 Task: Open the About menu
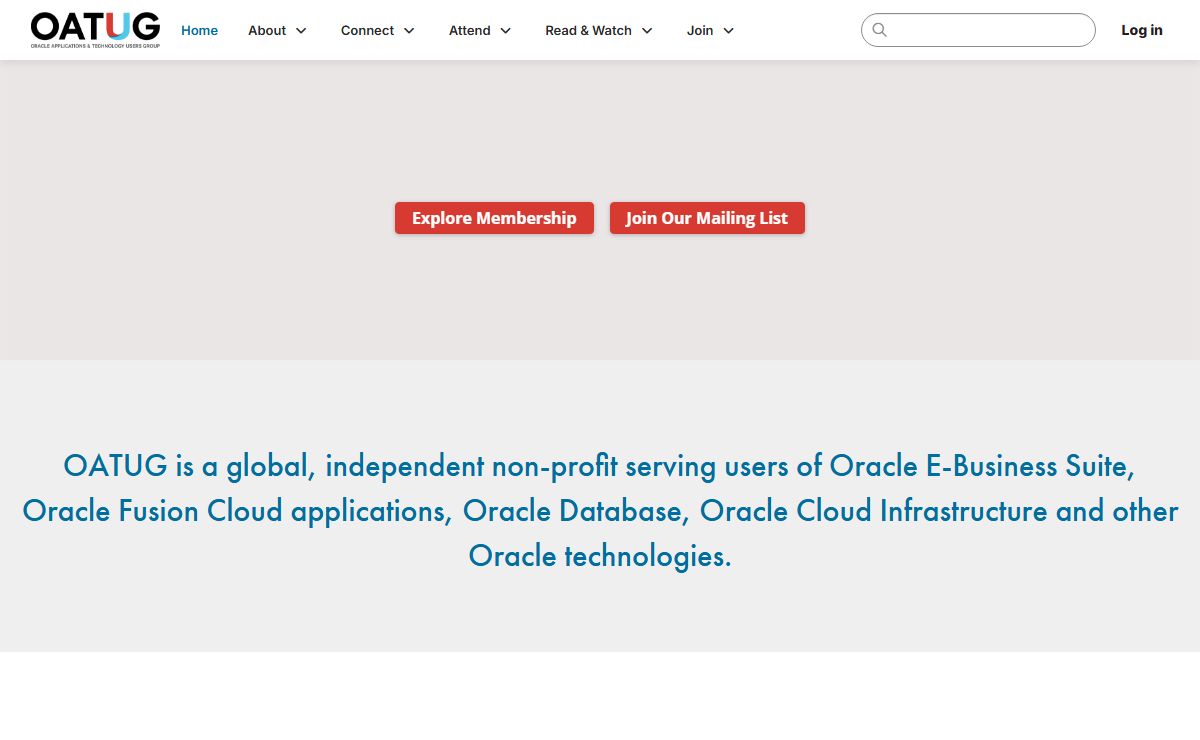(267, 30)
